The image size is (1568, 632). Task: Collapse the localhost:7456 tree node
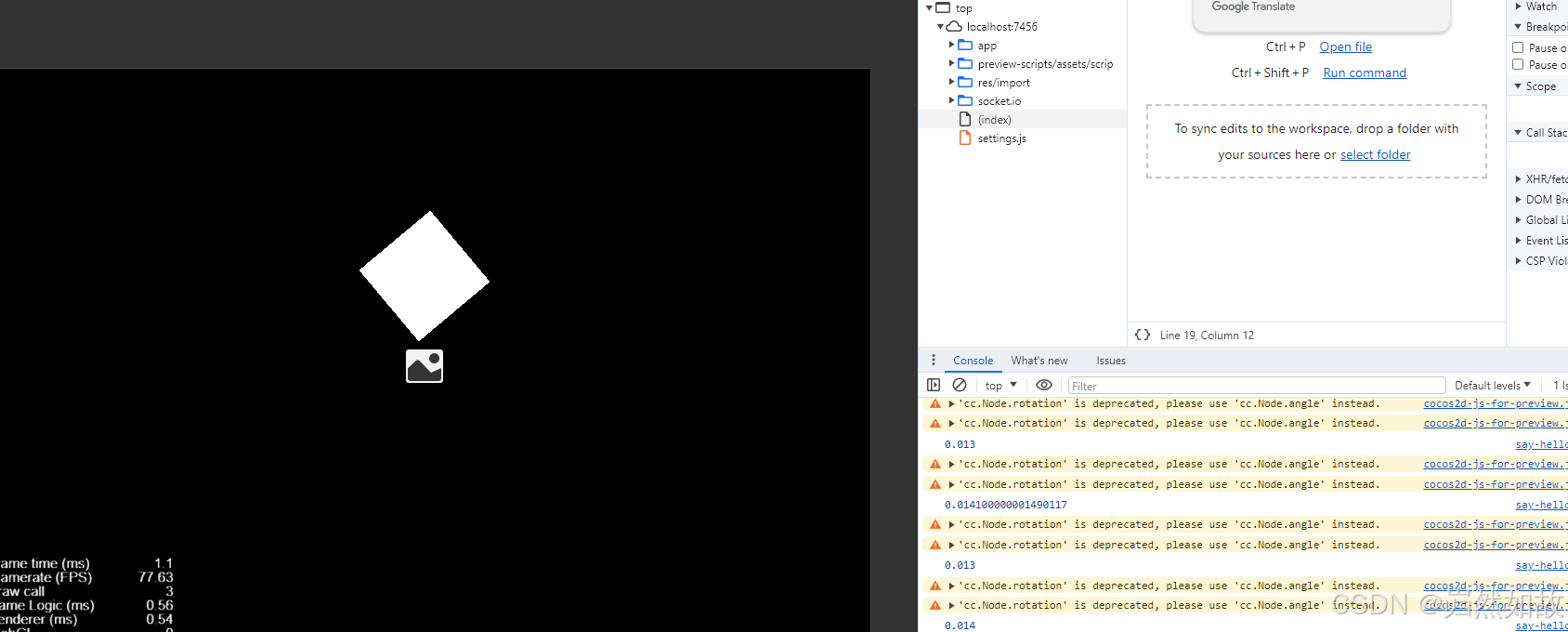[x=940, y=26]
